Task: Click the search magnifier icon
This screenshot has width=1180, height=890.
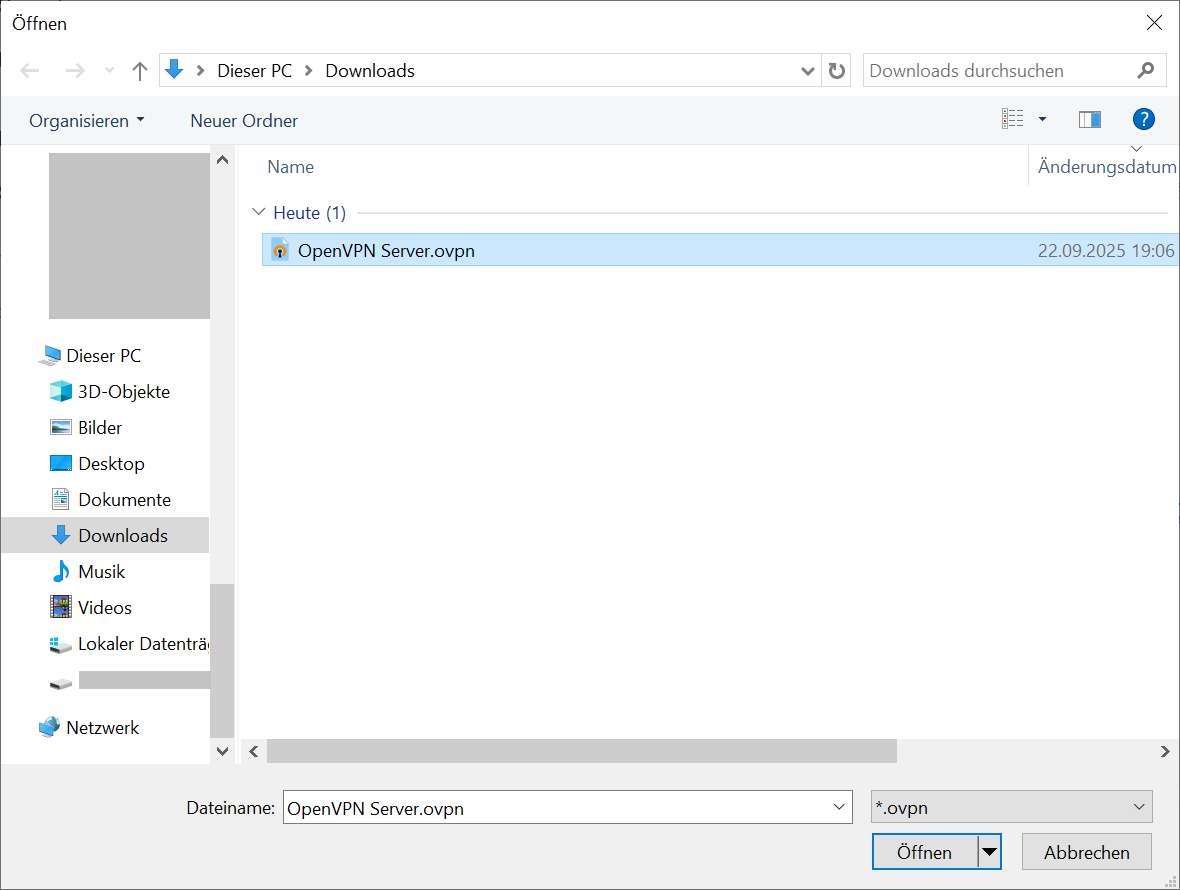Action: (x=1145, y=71)
